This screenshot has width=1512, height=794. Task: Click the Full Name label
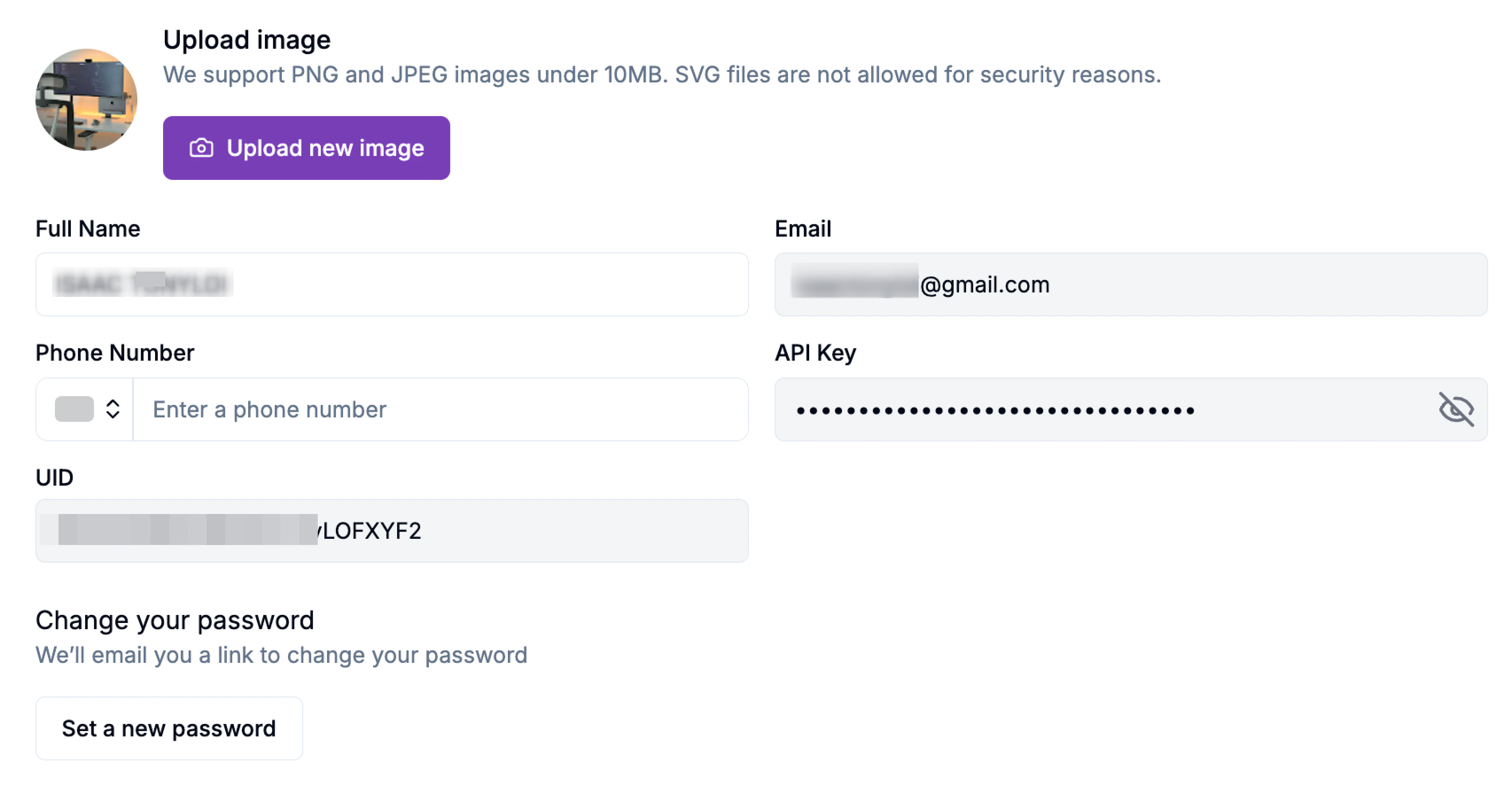tap(88, 228)
